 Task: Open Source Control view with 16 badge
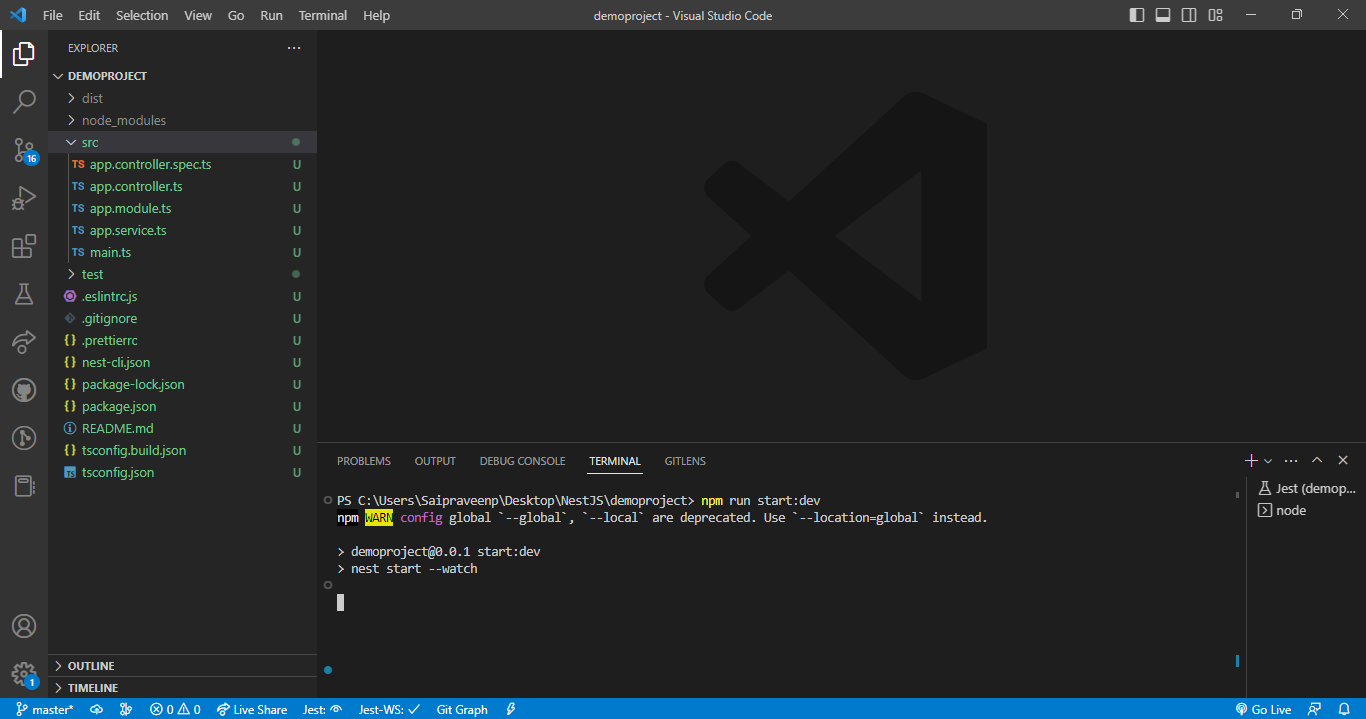(x=24, y=150)
